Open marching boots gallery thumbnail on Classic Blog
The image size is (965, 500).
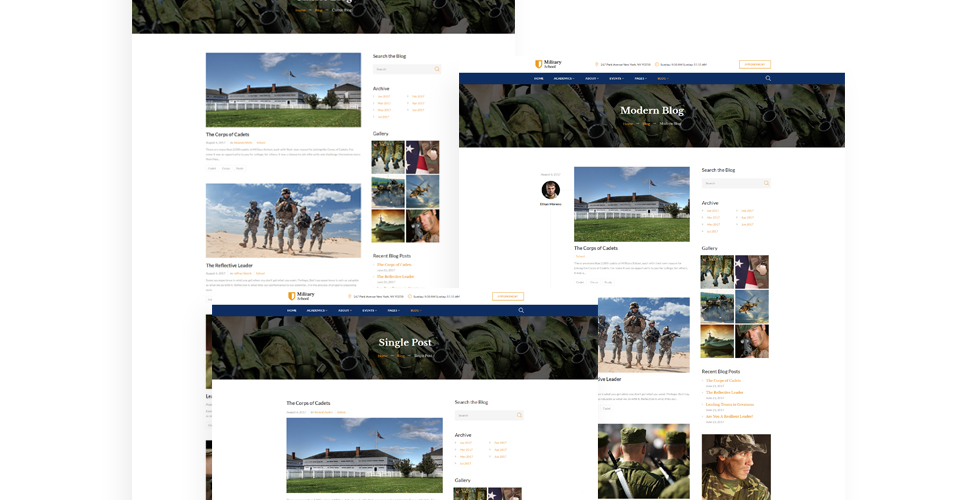(x=388, y=157)
